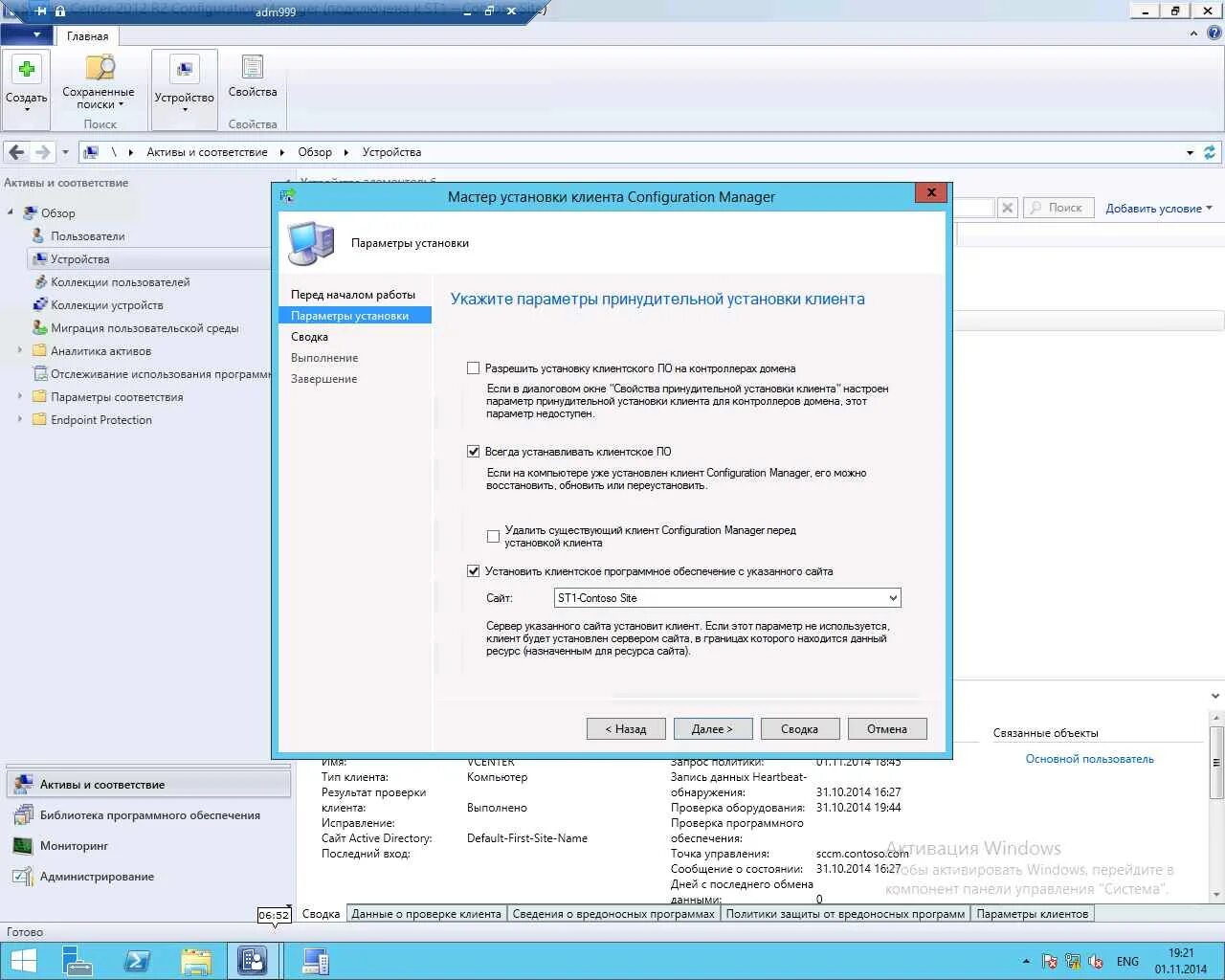Click the Device icon in ribbon

pos(184,70)
